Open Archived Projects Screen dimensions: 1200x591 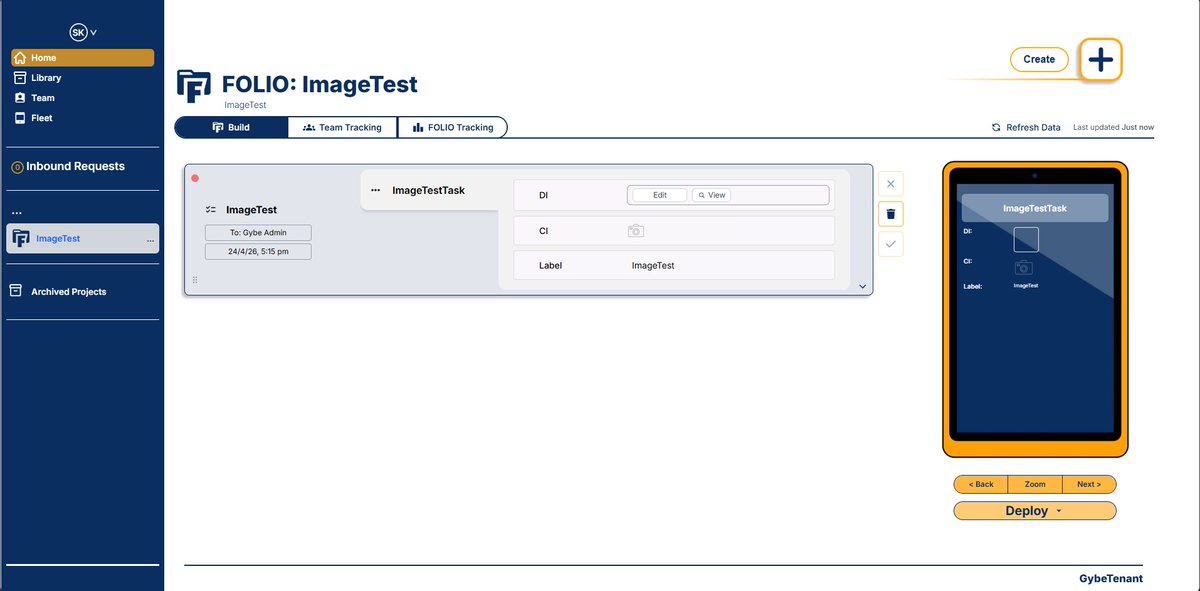point(68,292)
